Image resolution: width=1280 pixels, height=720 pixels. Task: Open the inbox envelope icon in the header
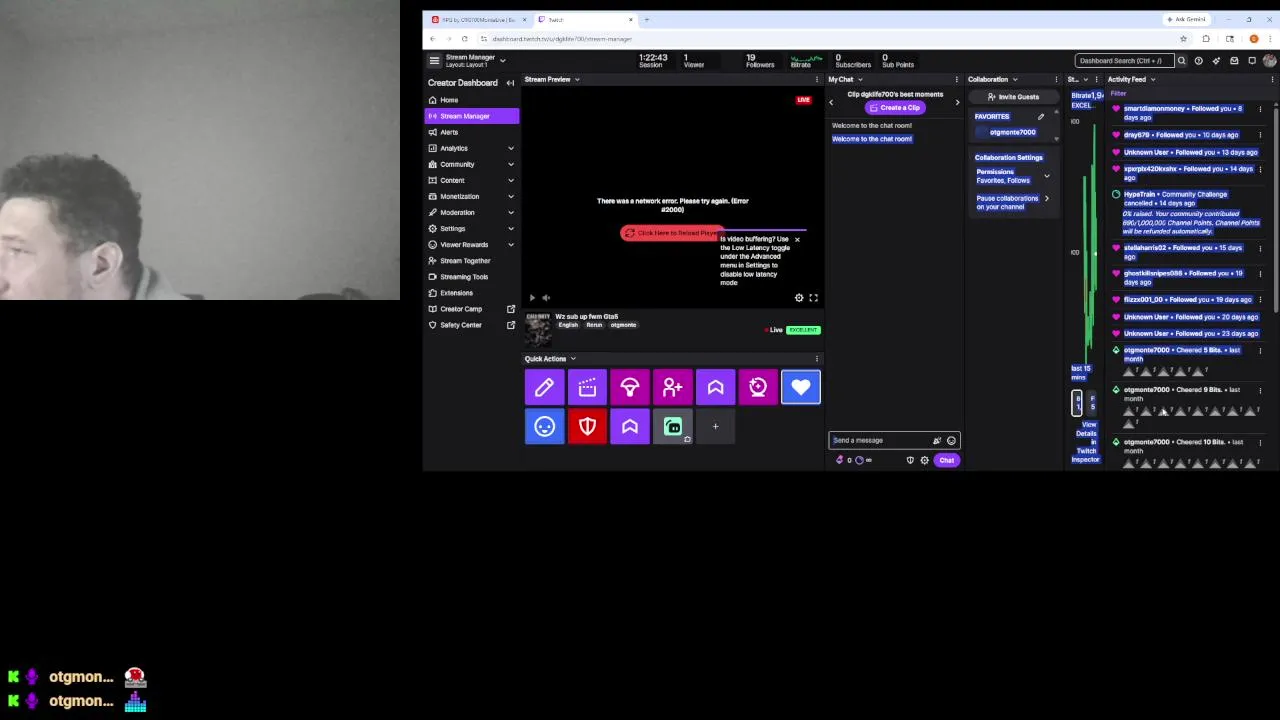point(1234,61)
